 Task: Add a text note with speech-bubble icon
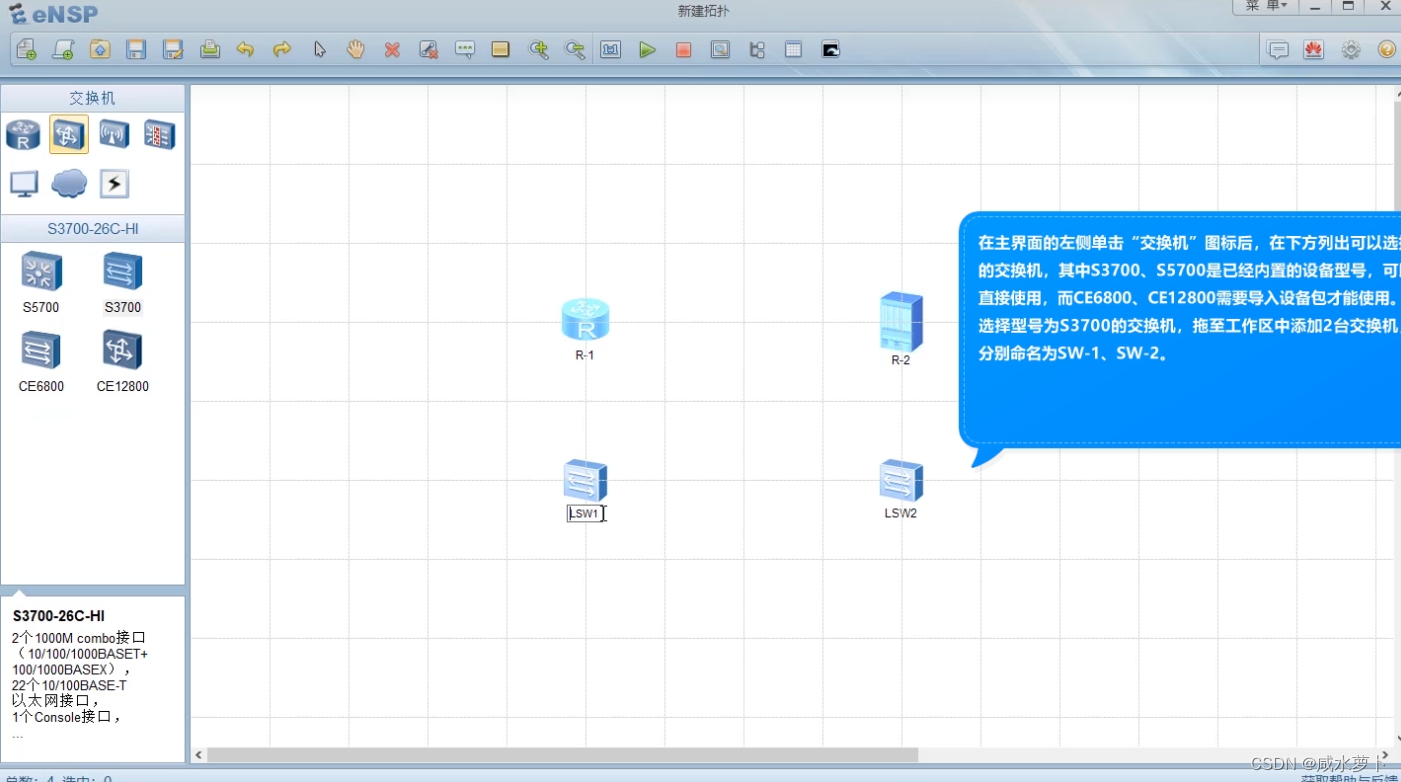click(x=465, y=49)
